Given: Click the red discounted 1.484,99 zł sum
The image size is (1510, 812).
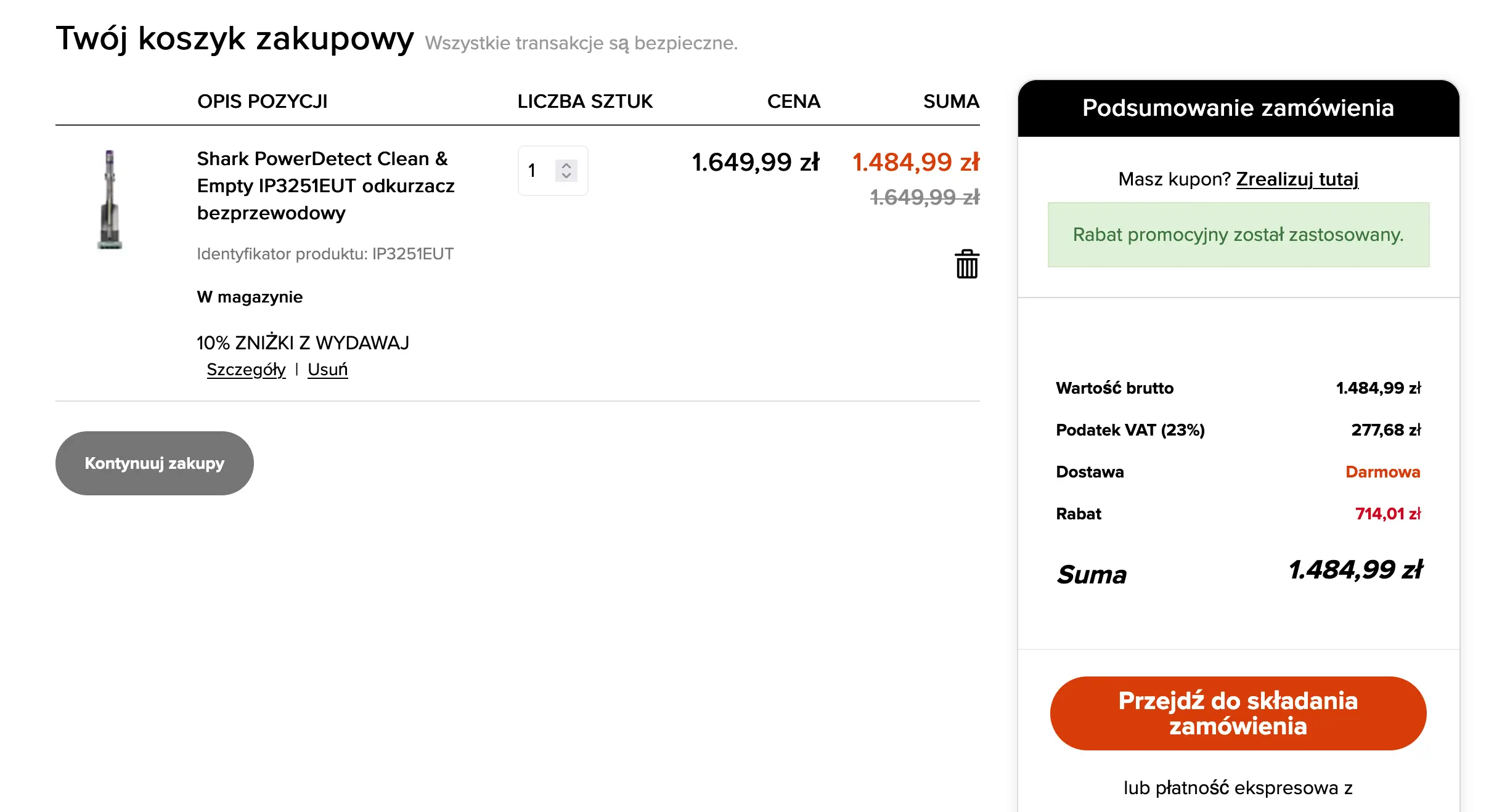Looking at the screenshot, I should coord(915,163).
